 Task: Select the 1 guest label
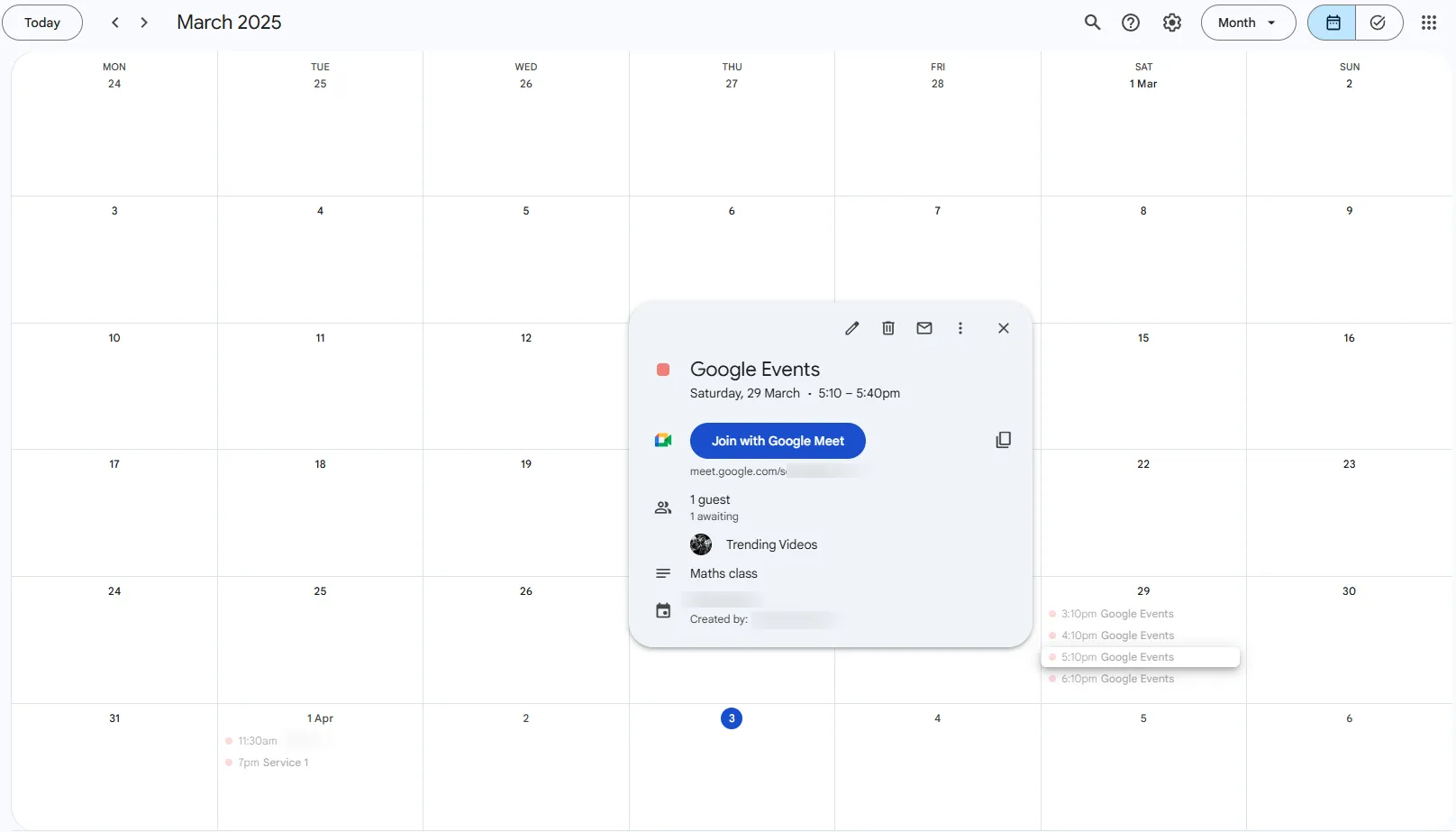pyautogui.click(x=710, y=499)
